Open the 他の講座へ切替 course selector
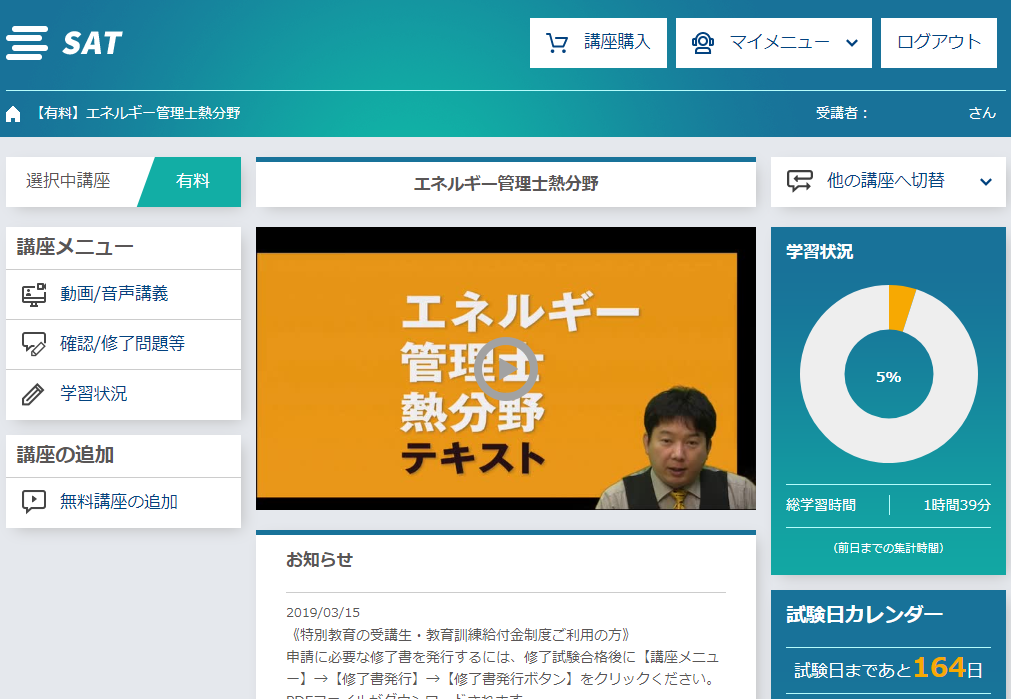The height and width of the screenshot is (699, 1011). tap(886, 181)
